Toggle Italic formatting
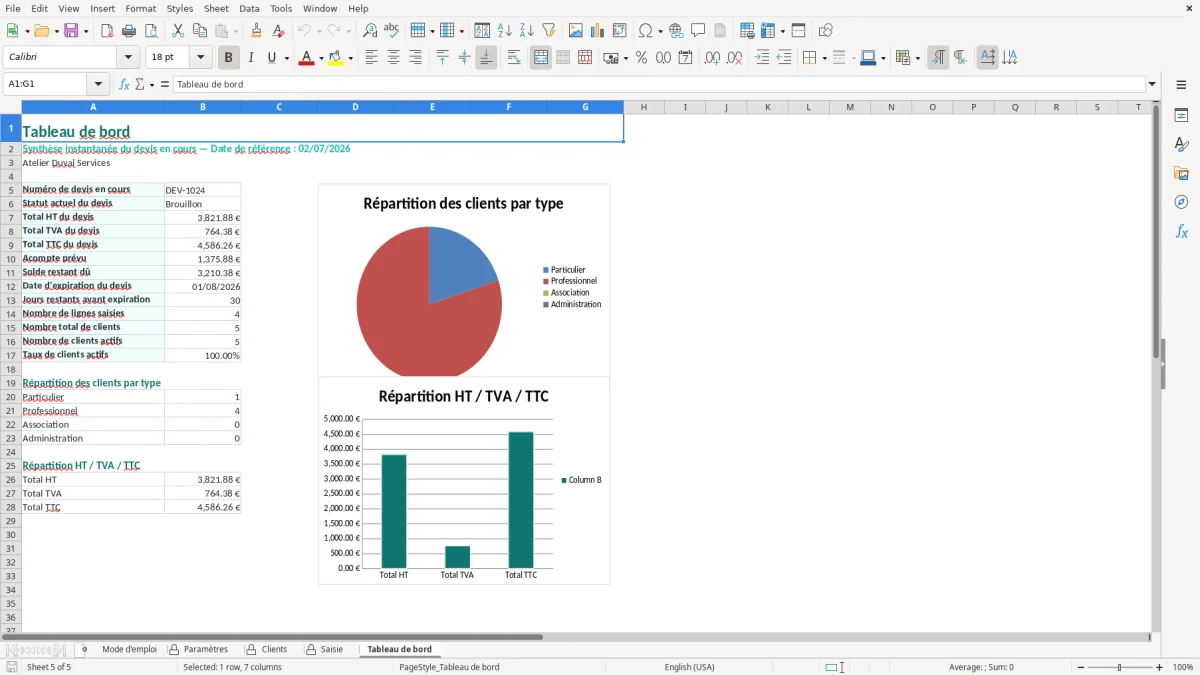 click(x=251, y=58)
